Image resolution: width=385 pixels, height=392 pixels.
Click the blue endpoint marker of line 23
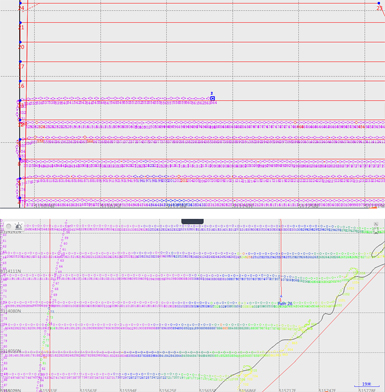[x=379, y=3]
